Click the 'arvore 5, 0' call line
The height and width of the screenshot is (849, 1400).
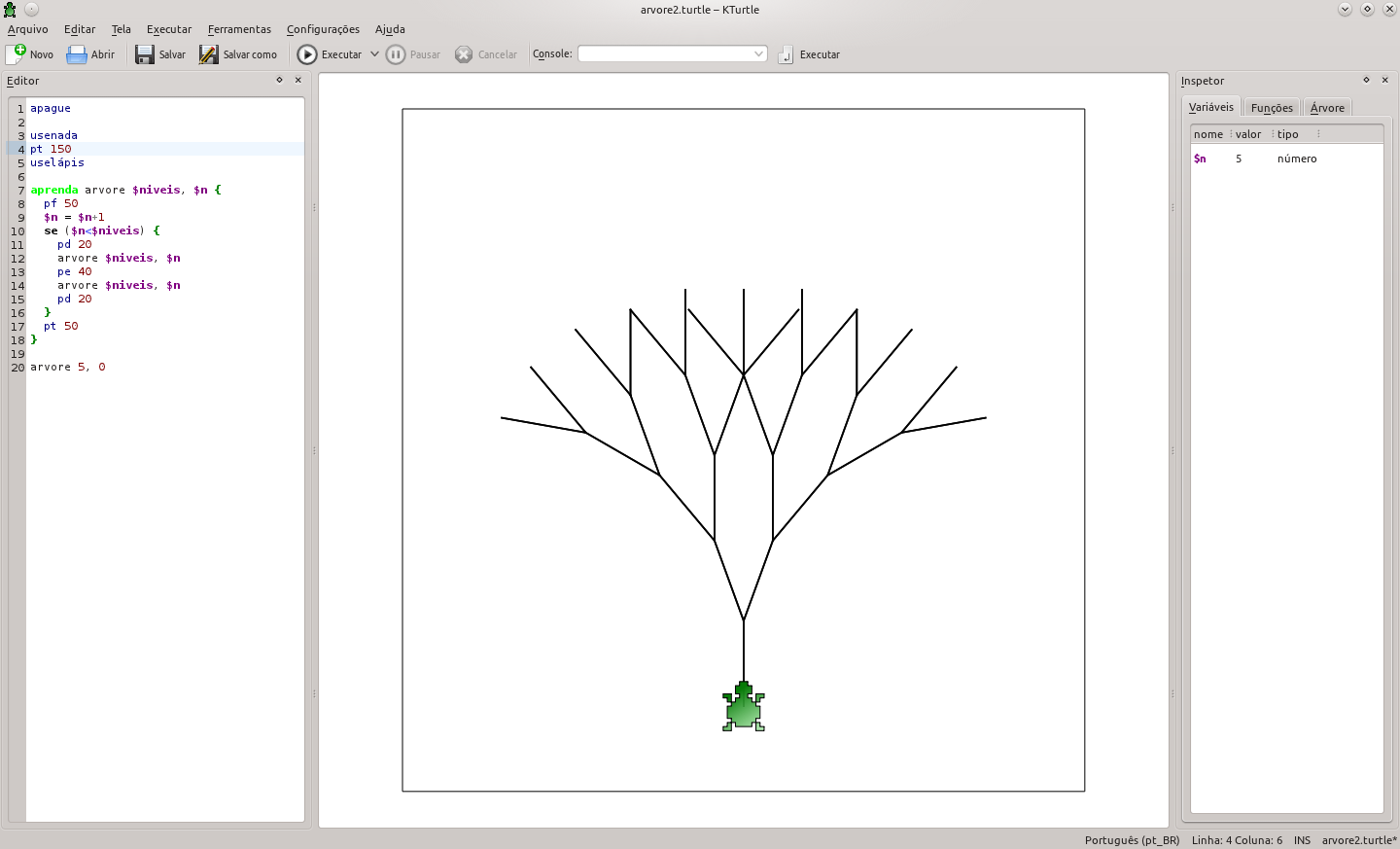point(68,367)
